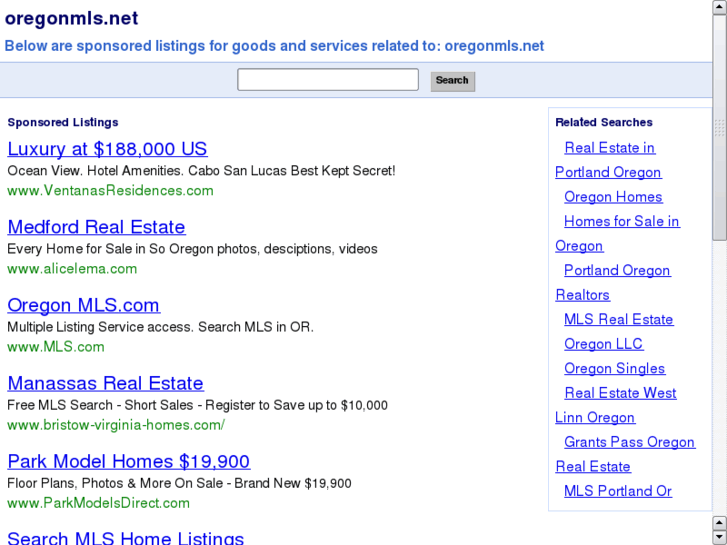Click the scrollbar up arrow at top

[x=720, y=6]
